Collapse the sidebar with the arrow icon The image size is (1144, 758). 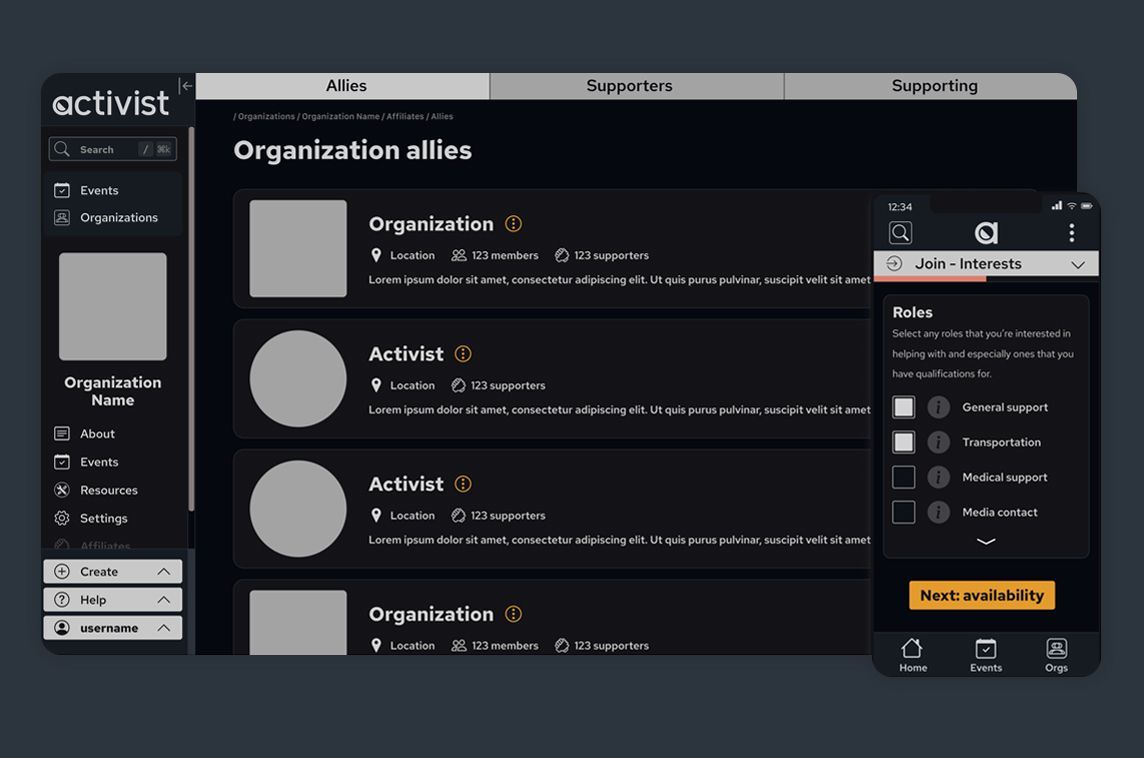(x=186, y=85)
